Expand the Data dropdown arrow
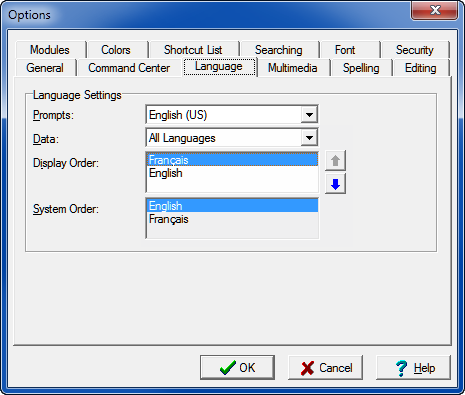The image size is (465, 395). pyautogui.click(x=309, y=138)
